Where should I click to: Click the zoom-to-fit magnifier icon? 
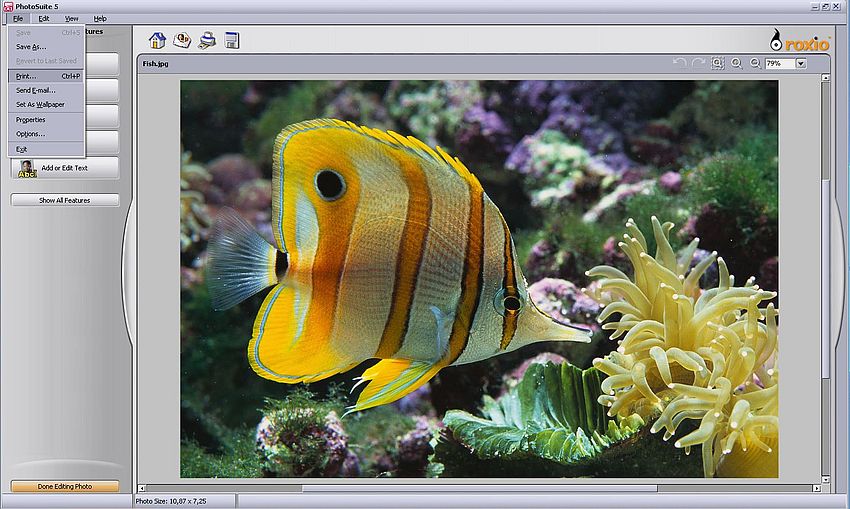pyautogui.click(x=717, y=63)
